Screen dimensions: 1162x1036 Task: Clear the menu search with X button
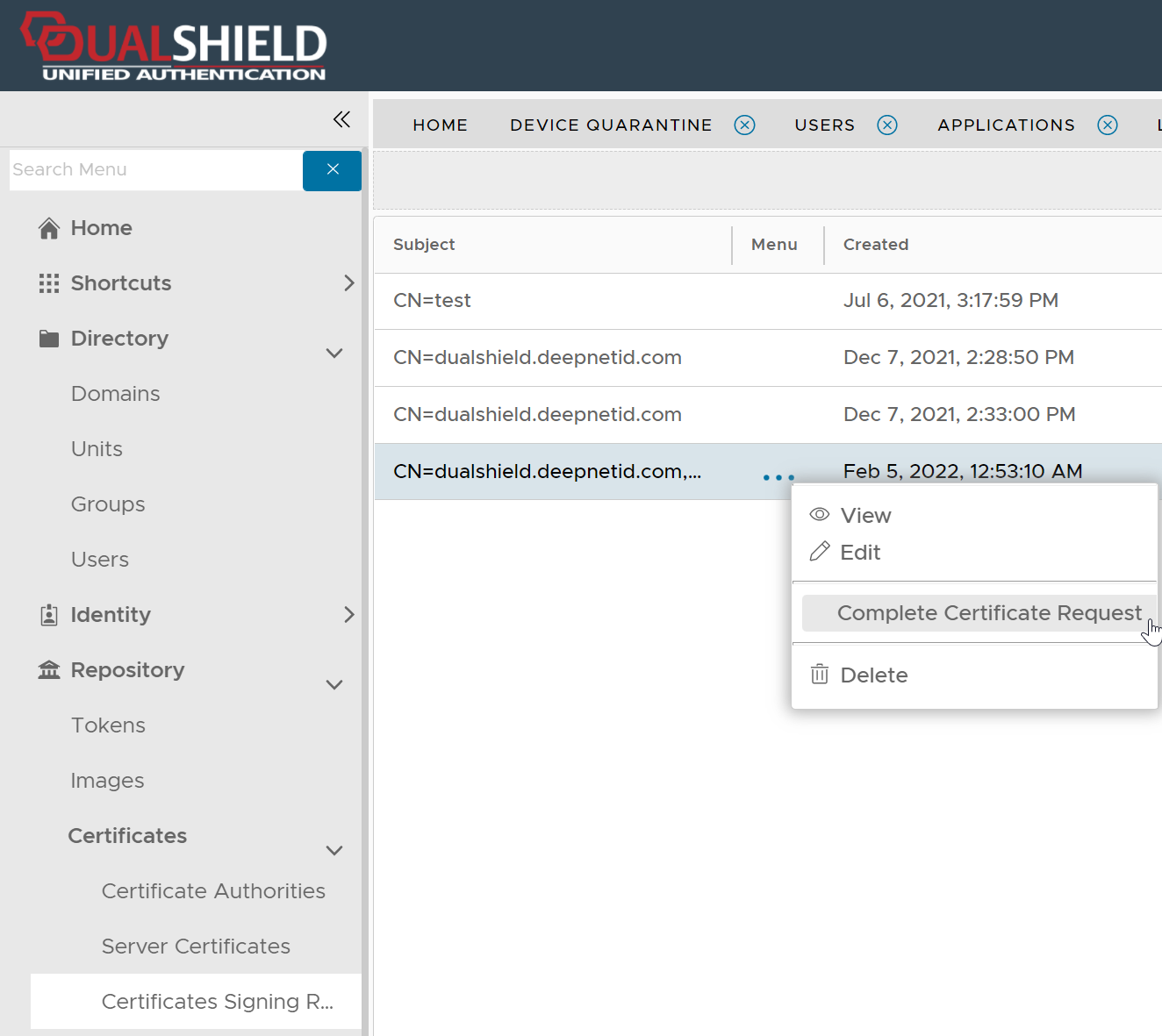pos(332,170)
